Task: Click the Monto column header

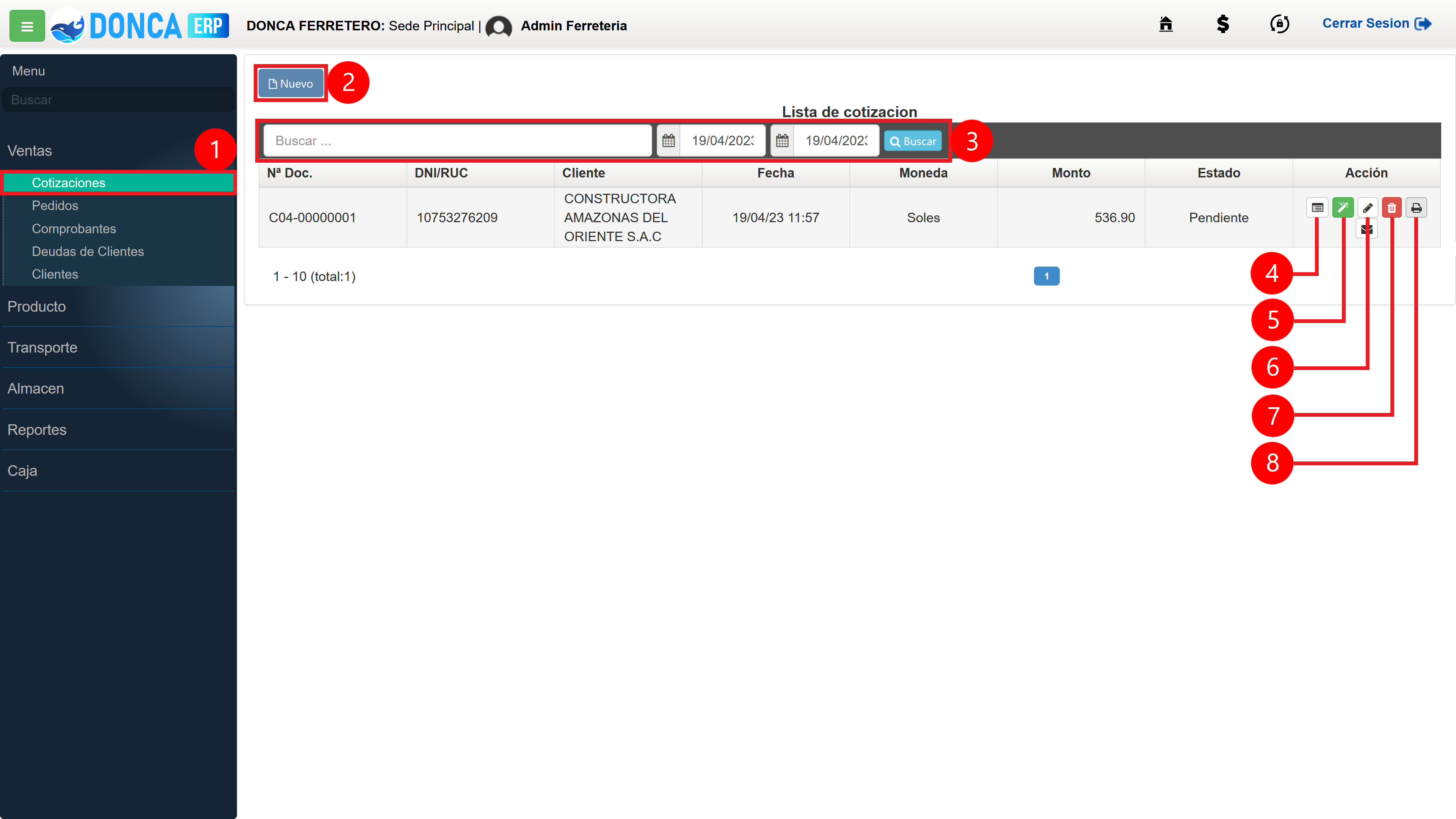Action: click(1071, 173)
